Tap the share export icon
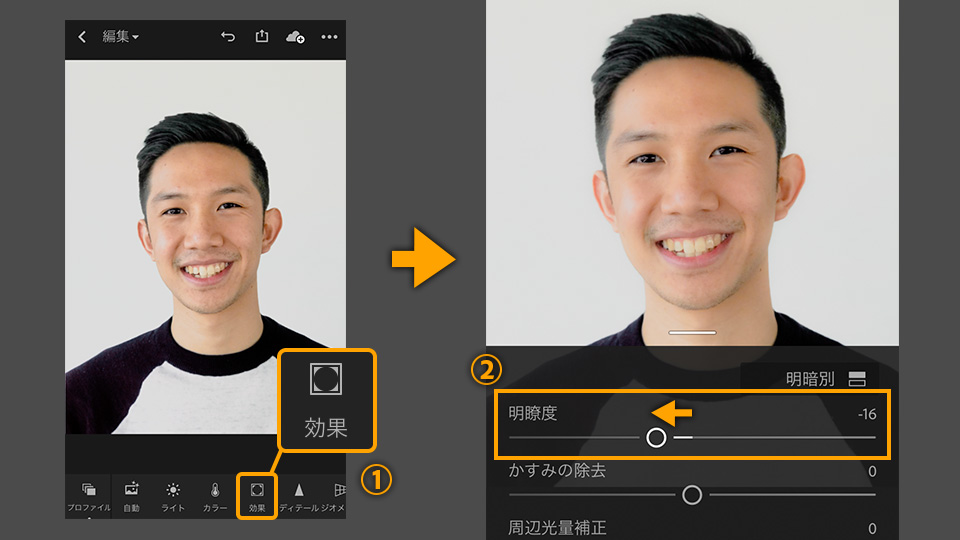The height and width of the screenshot is (540, 960). pyautogui.click(x=261, y=36)
